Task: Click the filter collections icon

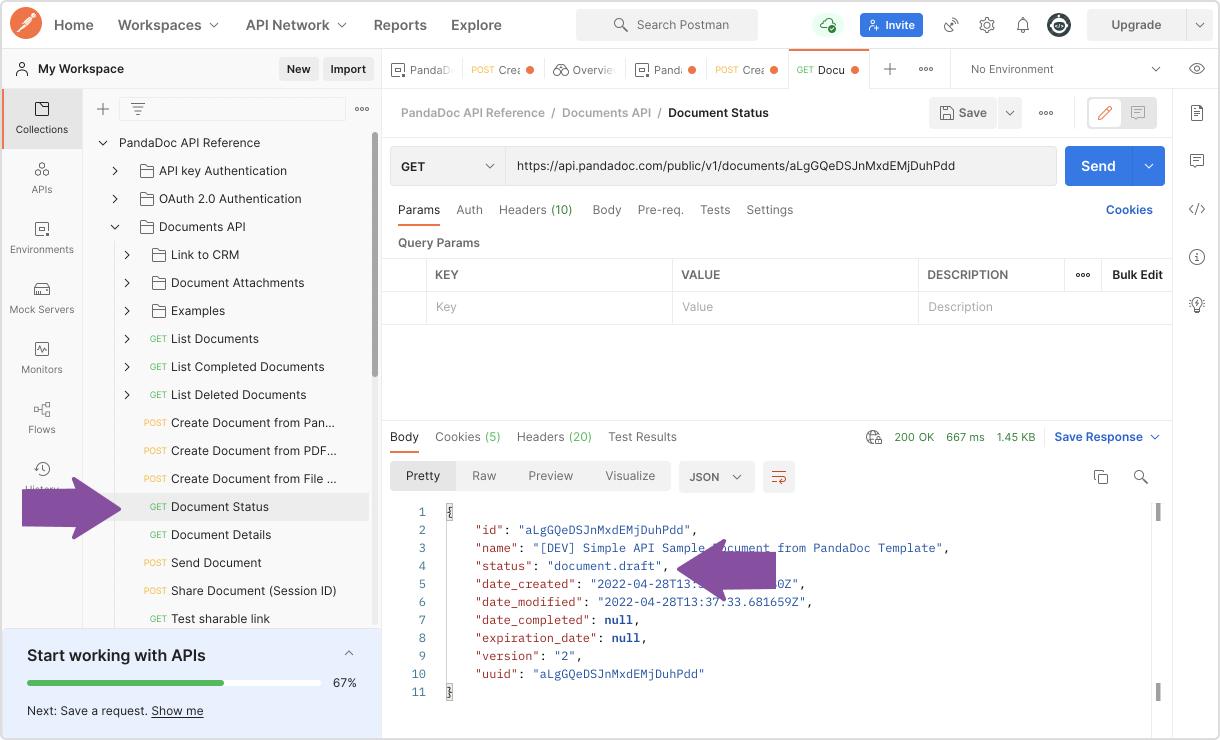Action: [138, 109]
